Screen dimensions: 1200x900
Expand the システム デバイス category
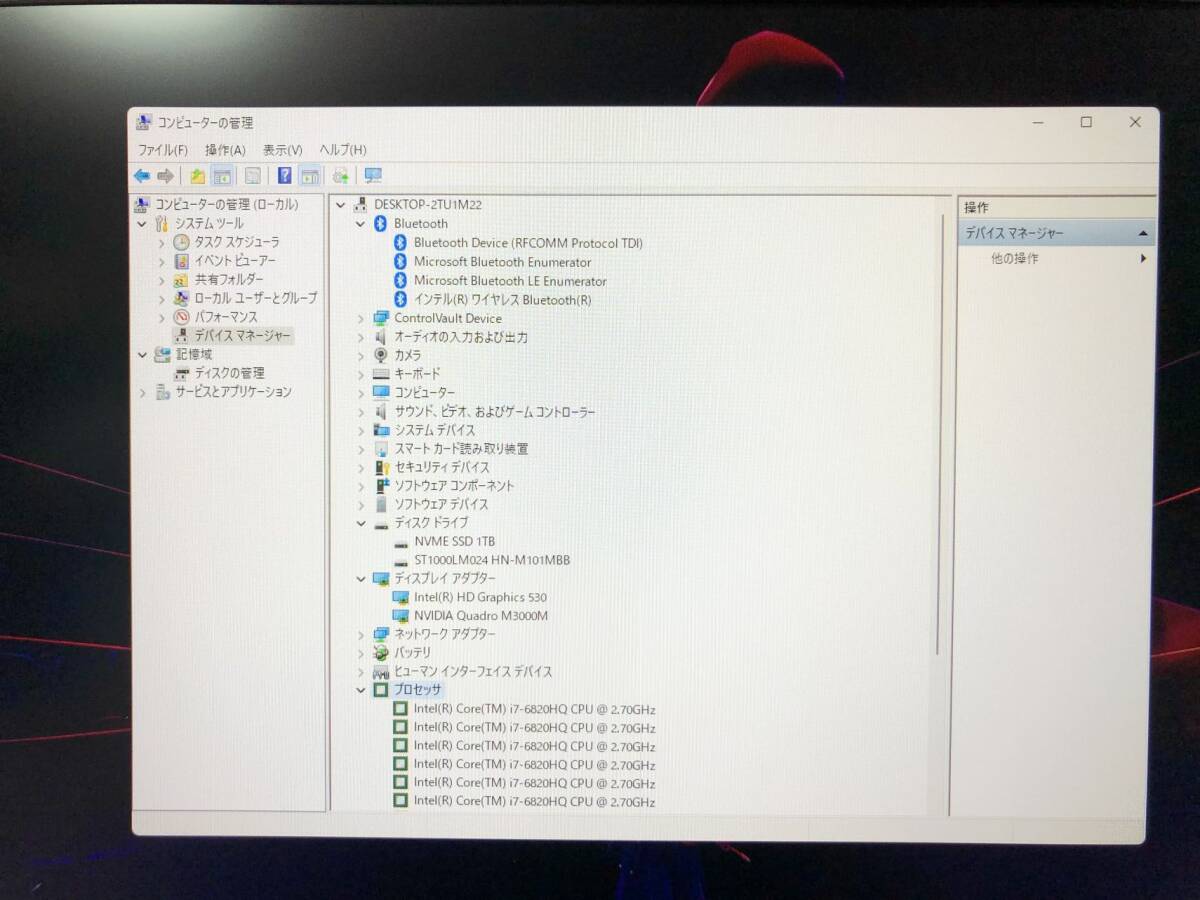coord(361,430)
